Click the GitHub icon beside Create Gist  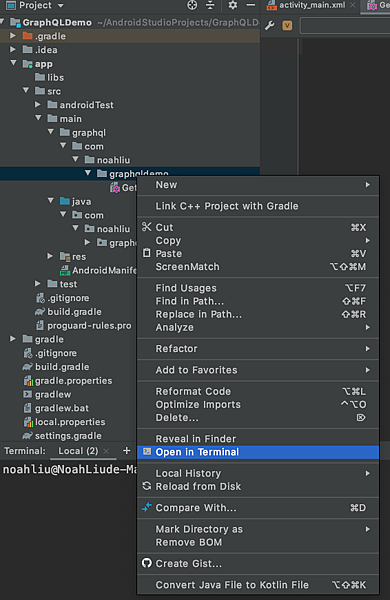[147, 563]
